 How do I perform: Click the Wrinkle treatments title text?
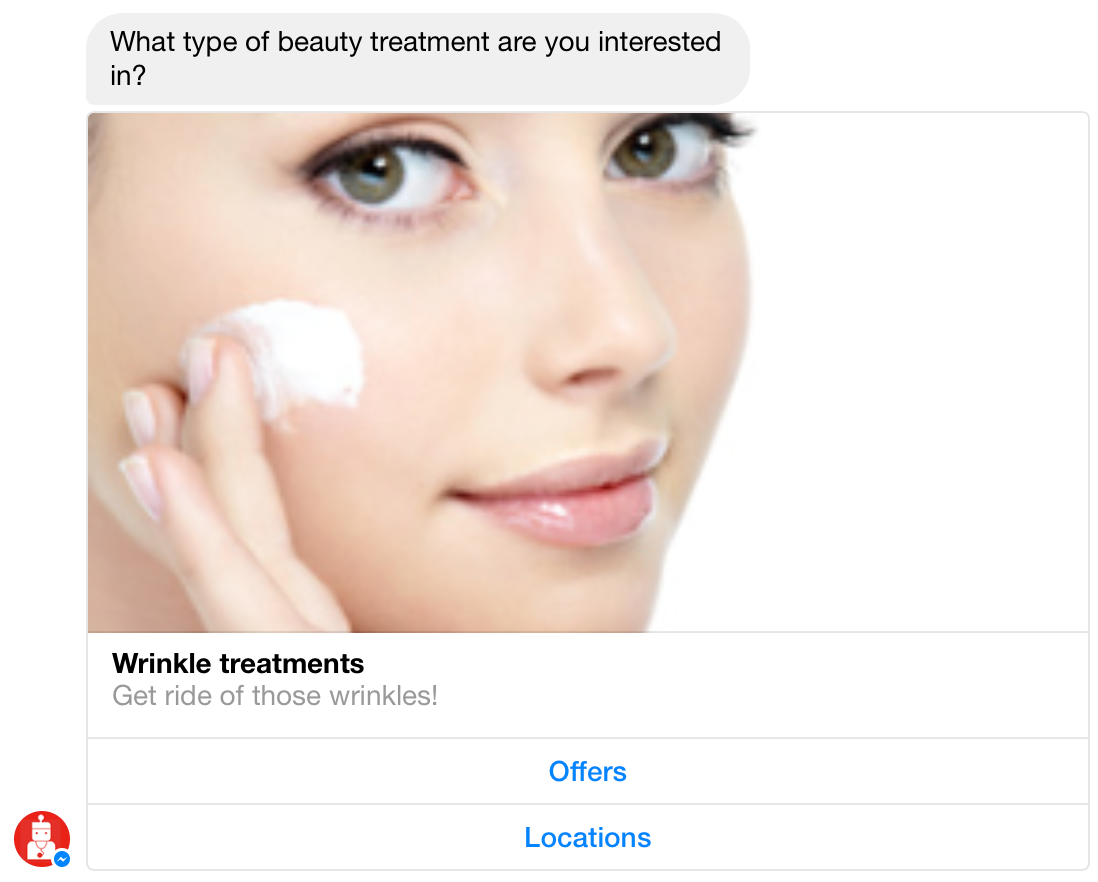[x=238, y=663]
